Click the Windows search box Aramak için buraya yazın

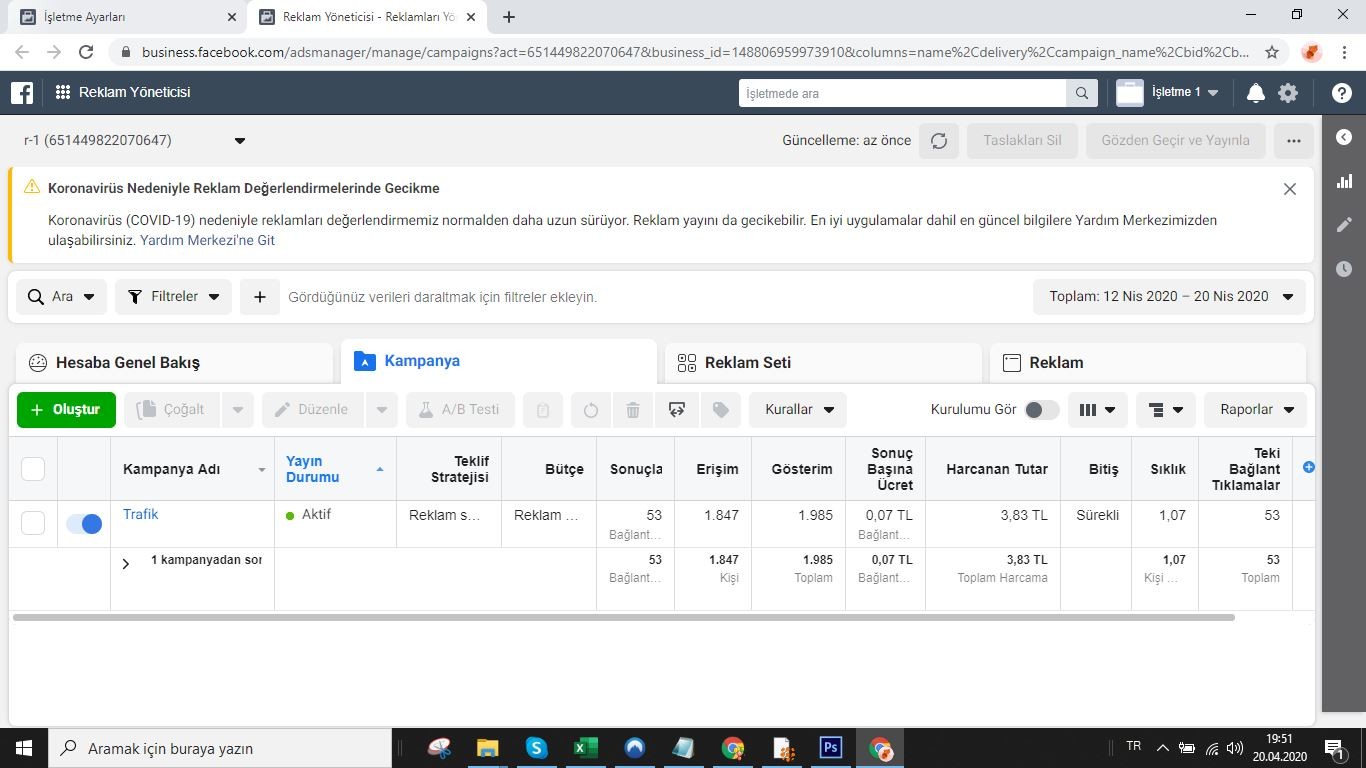[220, 748]
